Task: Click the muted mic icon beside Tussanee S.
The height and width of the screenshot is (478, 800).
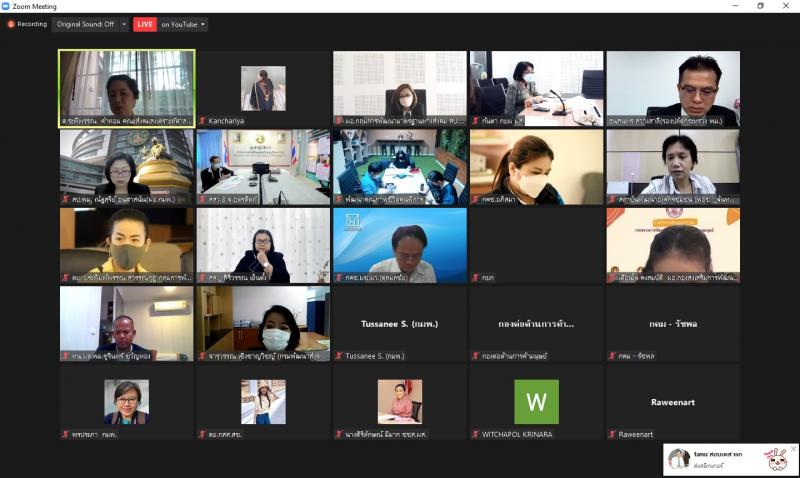Action: 339,356
